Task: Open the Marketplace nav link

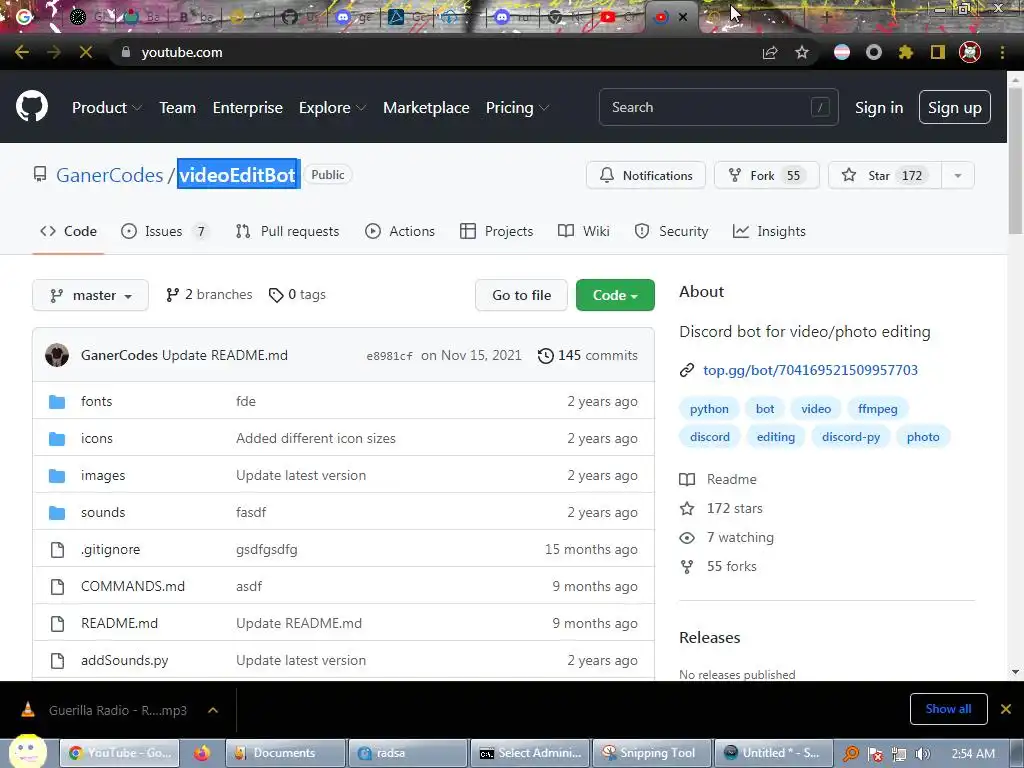Action: pos(426,108)
